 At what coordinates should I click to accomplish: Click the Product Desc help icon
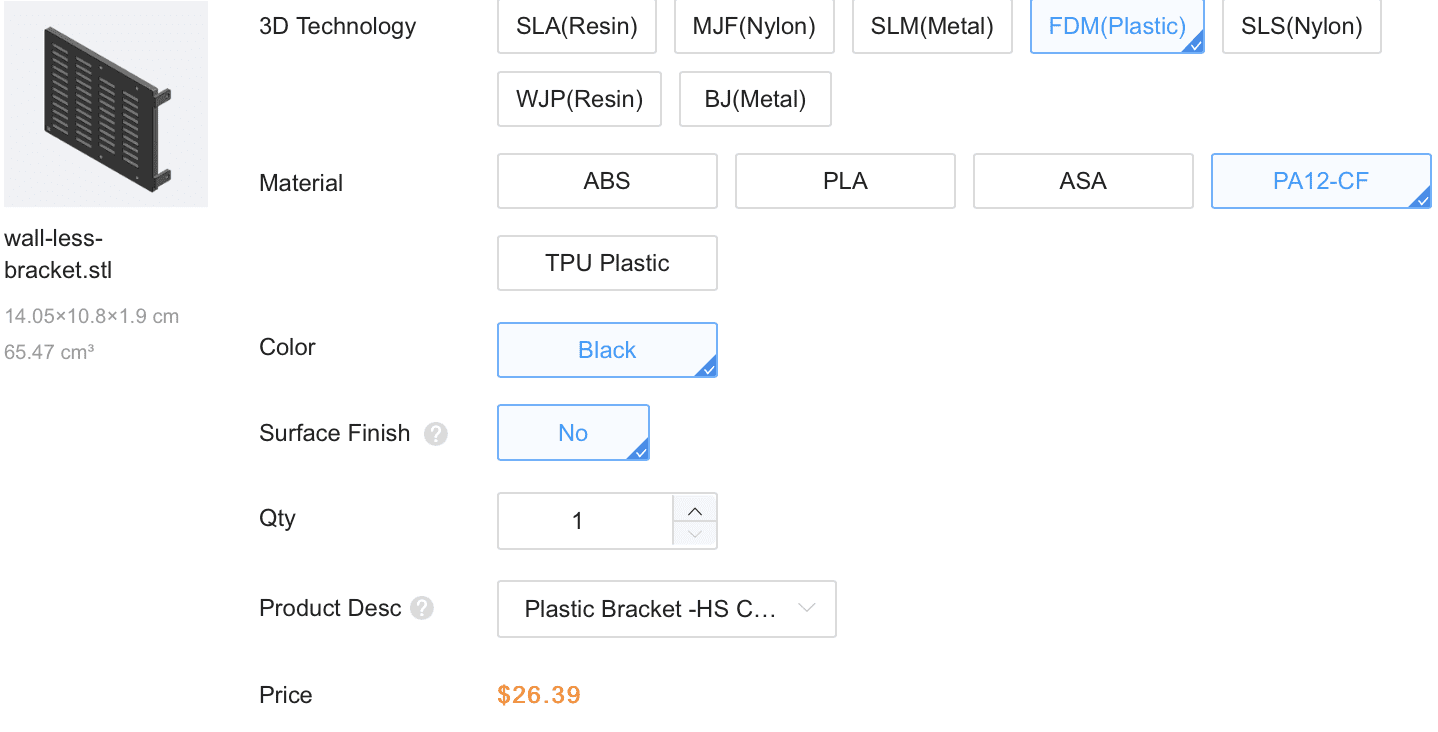[x=422, y=608]
